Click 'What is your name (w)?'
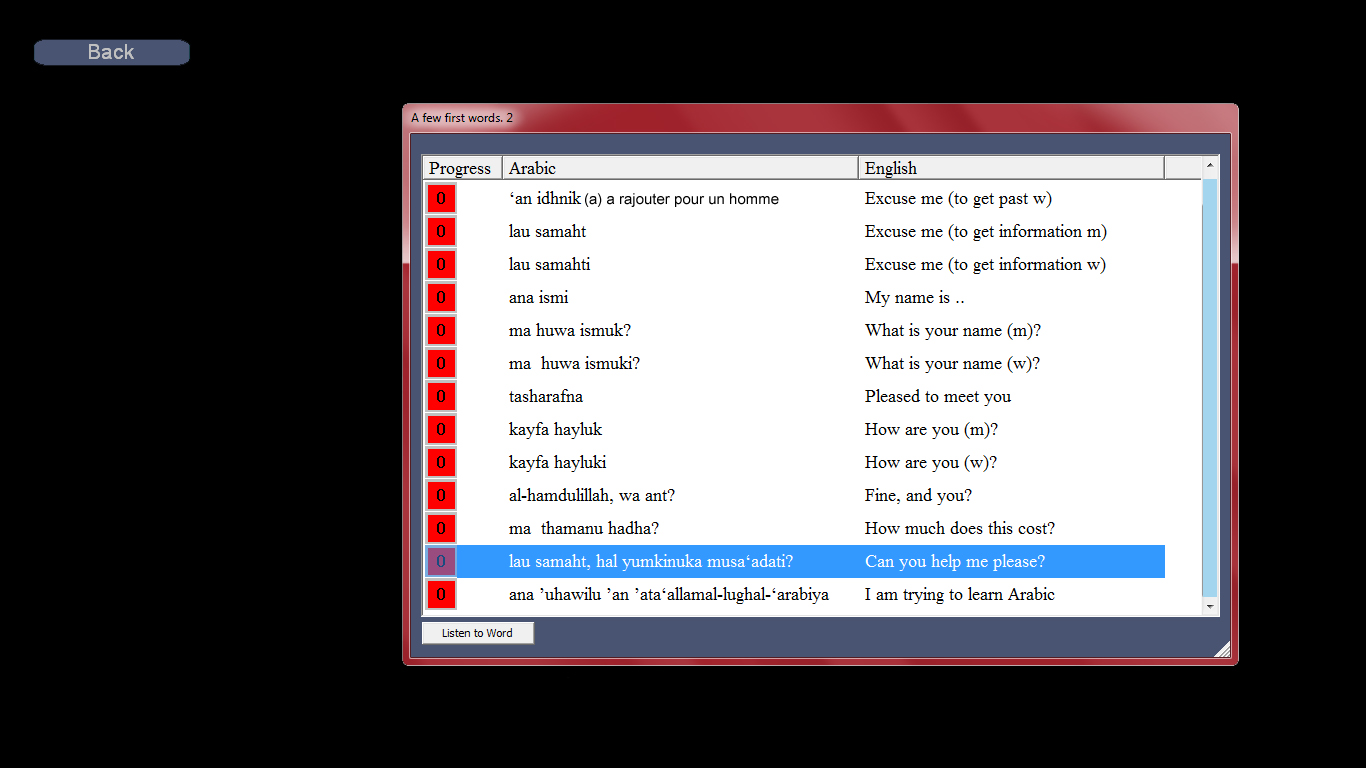The image size is (1366, 768). (x=952, y=364)
